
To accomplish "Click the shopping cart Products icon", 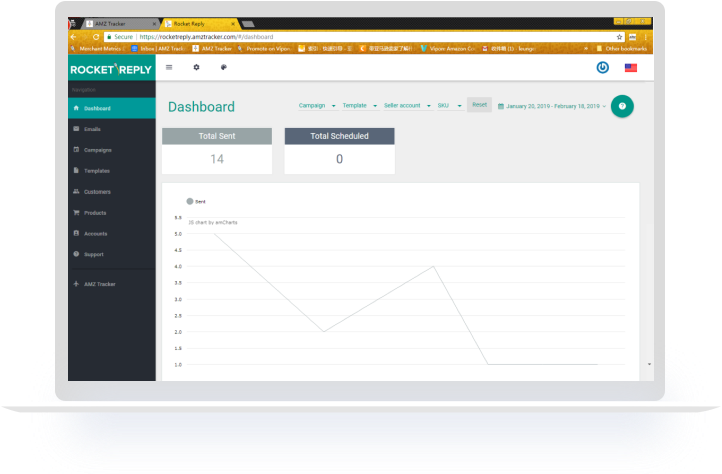I will (77, 213).
